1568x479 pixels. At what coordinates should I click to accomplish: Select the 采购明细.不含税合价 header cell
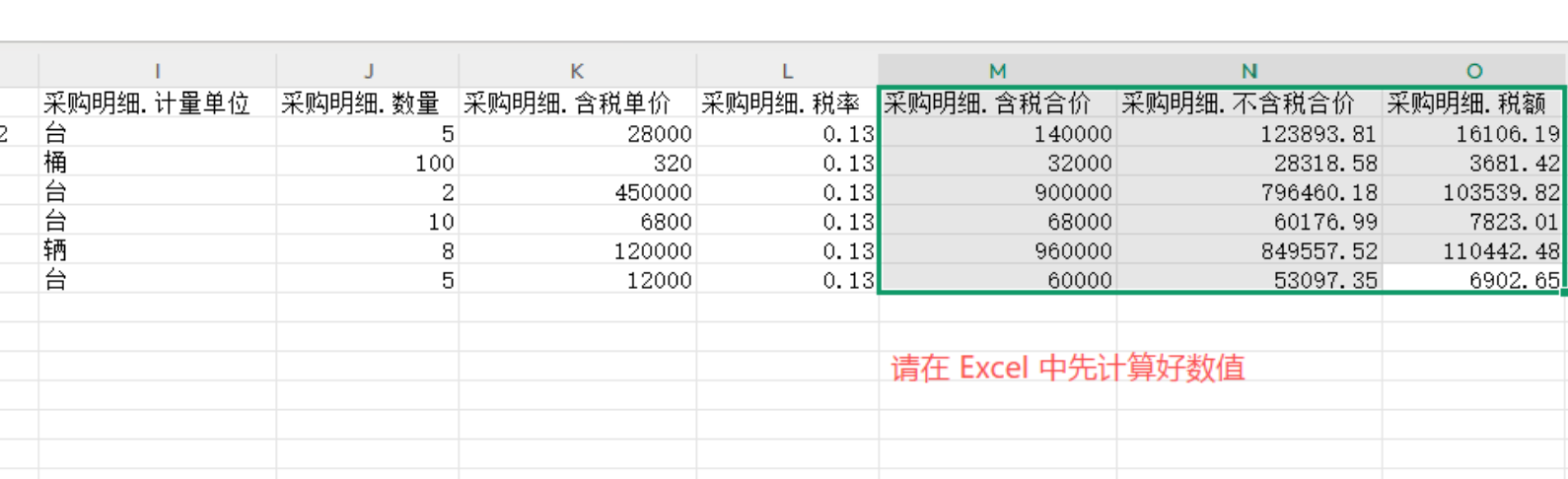[1248, 103]
